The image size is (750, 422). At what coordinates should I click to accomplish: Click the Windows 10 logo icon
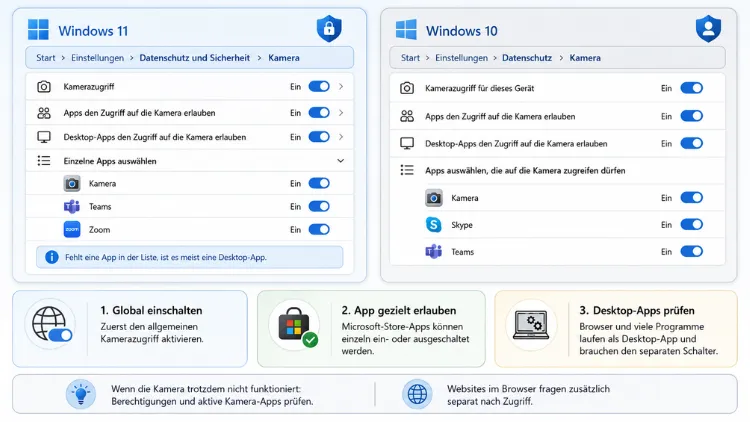click(406, 30)
